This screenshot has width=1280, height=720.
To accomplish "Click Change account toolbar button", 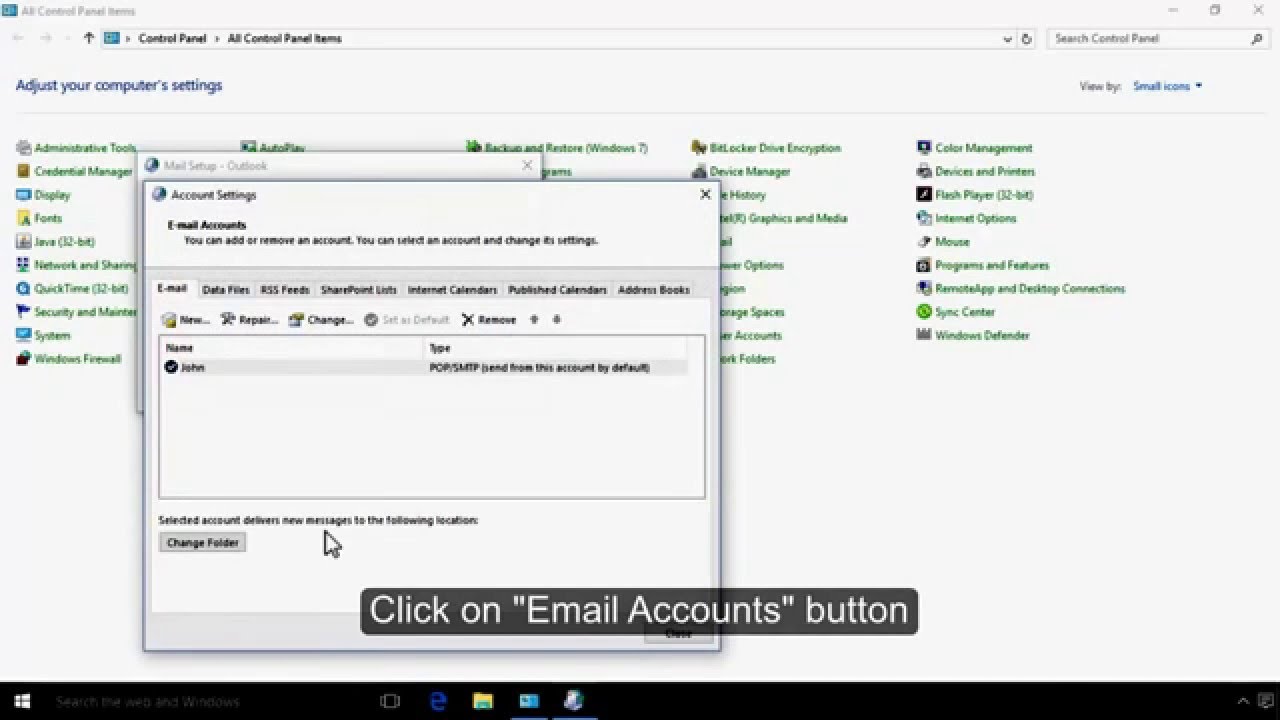I will [x=321, y=320].
